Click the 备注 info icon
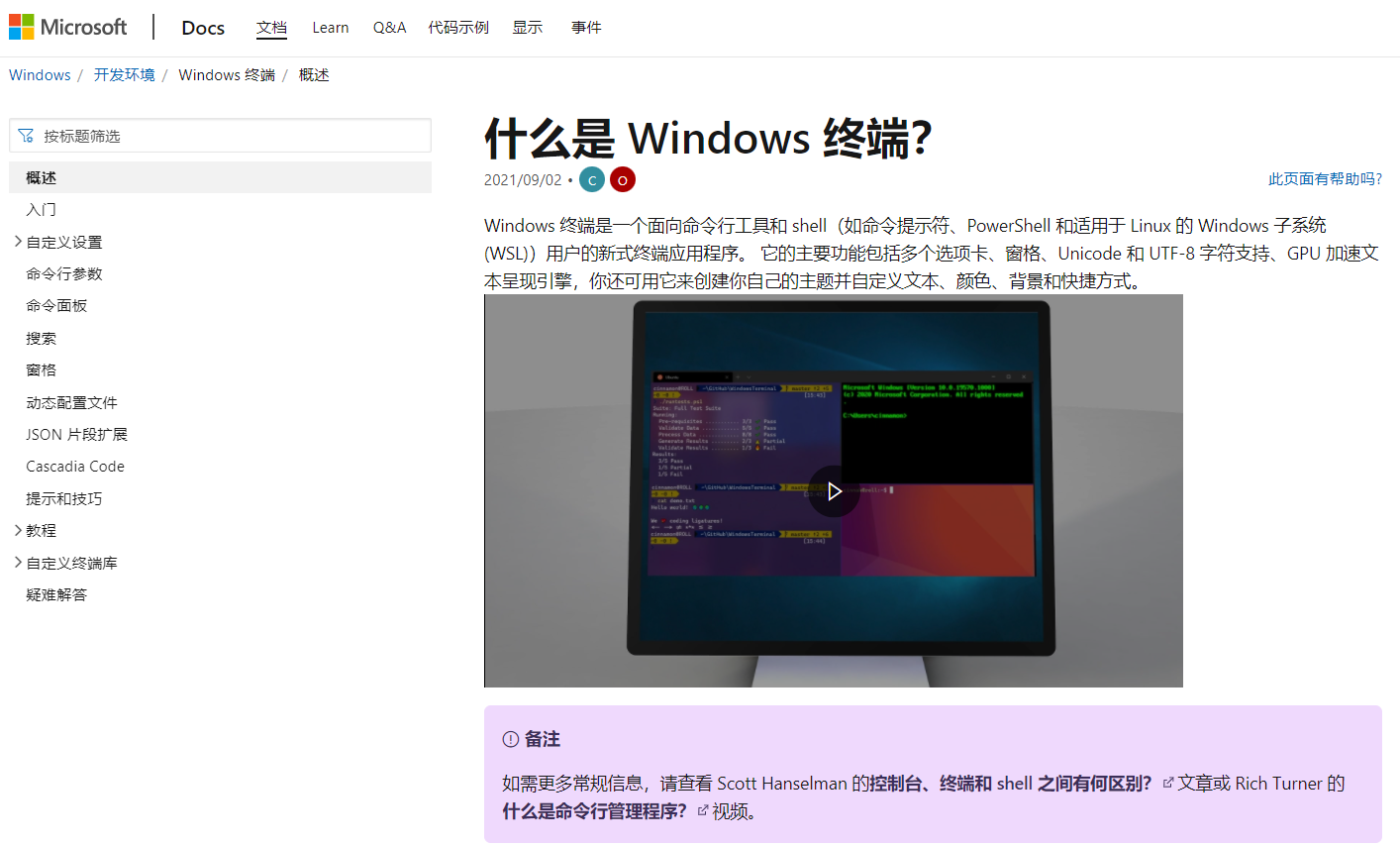The image size is (1400, 846). (x=511, y=739)
